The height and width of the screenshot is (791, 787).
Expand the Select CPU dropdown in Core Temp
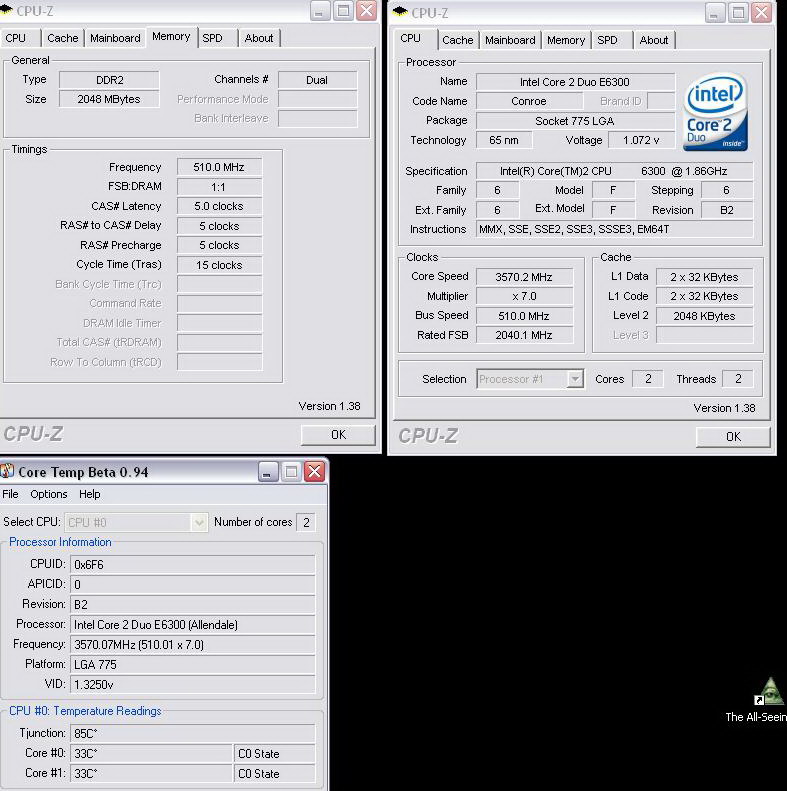tap(199, 522)
